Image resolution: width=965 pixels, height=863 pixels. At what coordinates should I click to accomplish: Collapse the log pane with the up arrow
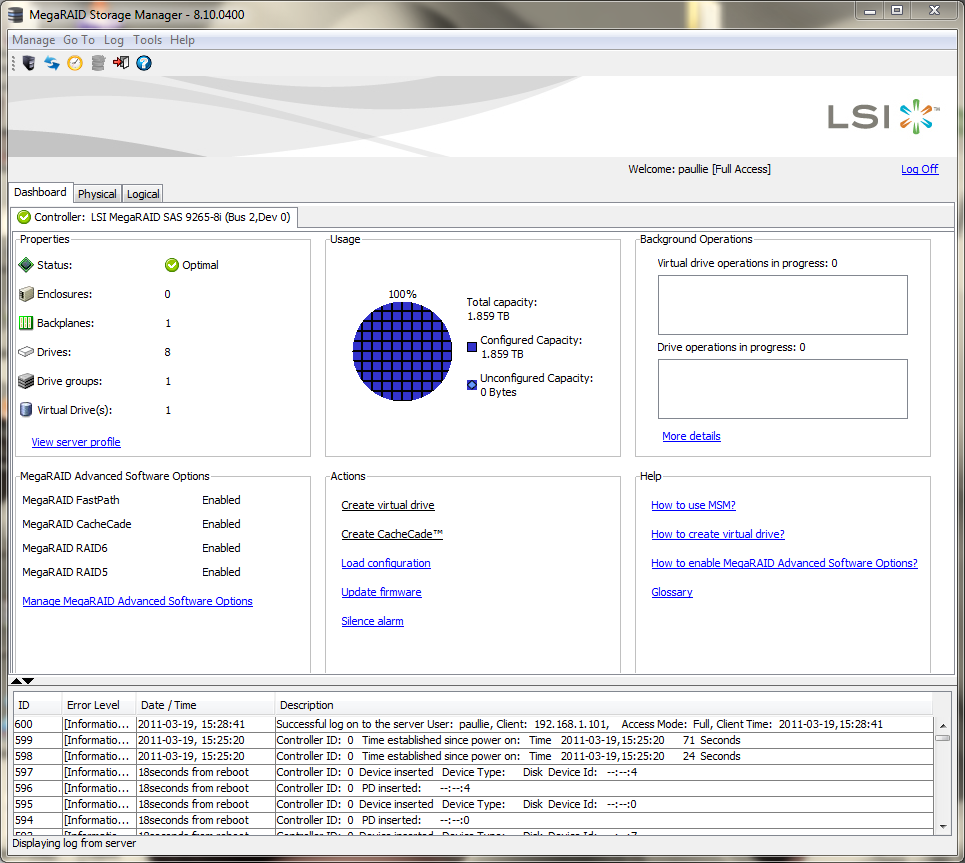point(15,680)
